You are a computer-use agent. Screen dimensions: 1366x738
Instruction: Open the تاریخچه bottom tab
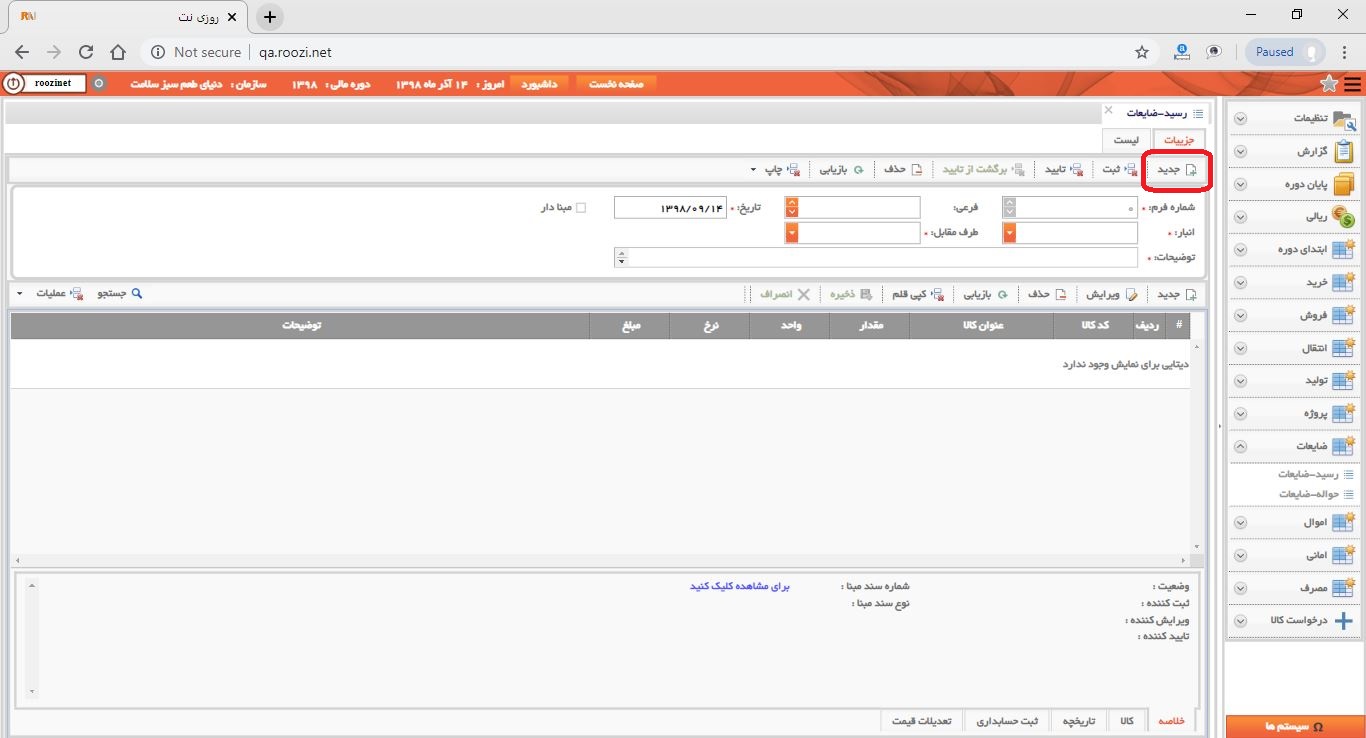[x=1079, y=721]
